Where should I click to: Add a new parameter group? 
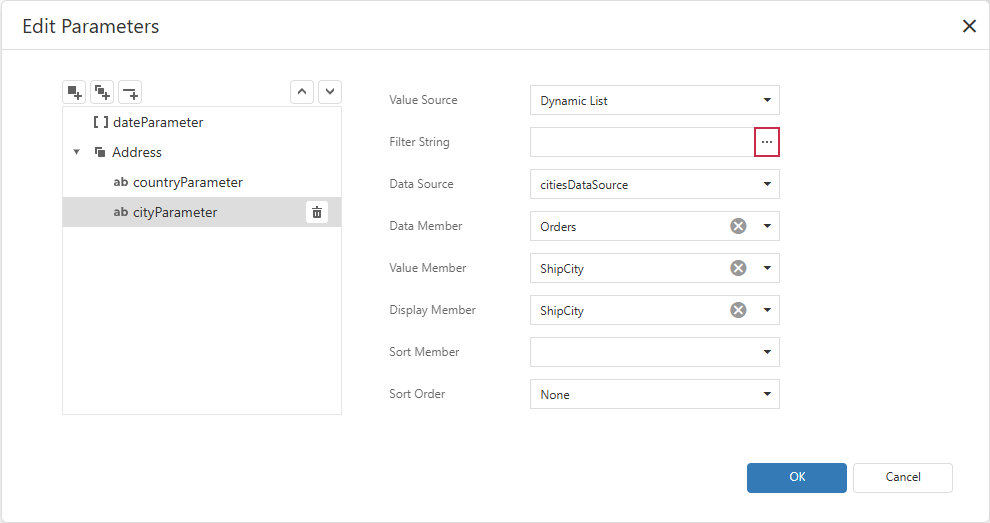[102, 92]
